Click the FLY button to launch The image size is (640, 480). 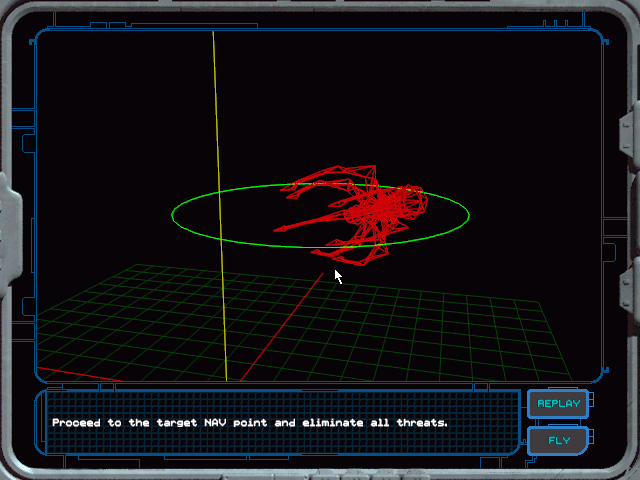coord(558,440)
